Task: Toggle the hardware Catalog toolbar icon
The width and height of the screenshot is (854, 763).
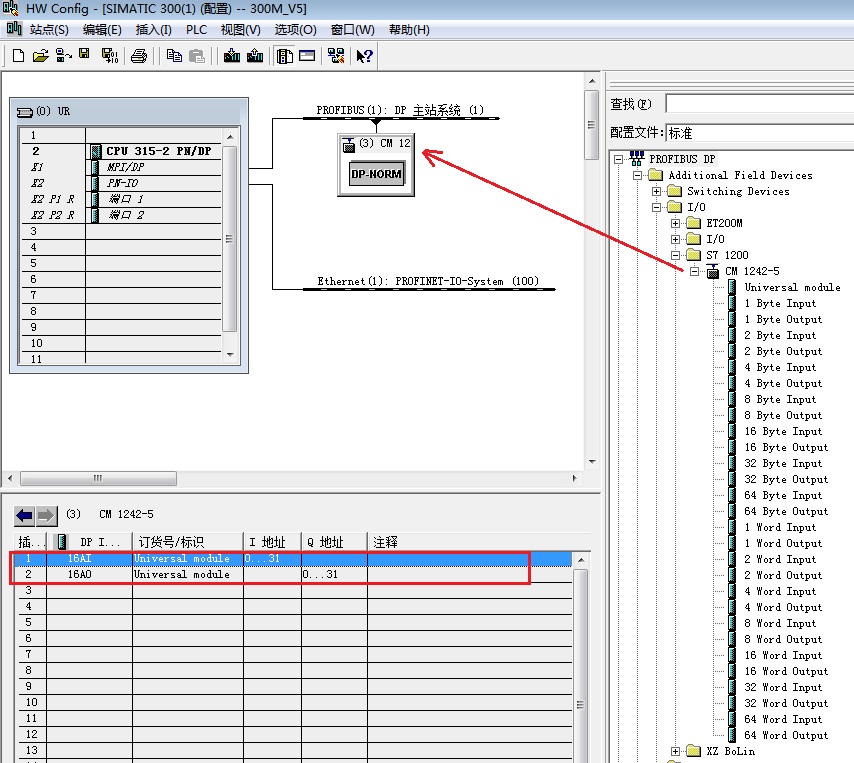Action: [x=284, y=56]
